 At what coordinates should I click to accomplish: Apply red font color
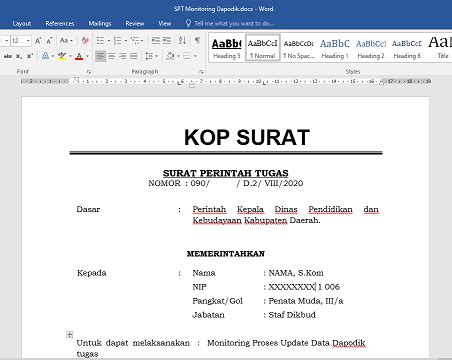[x=79, y=56]
